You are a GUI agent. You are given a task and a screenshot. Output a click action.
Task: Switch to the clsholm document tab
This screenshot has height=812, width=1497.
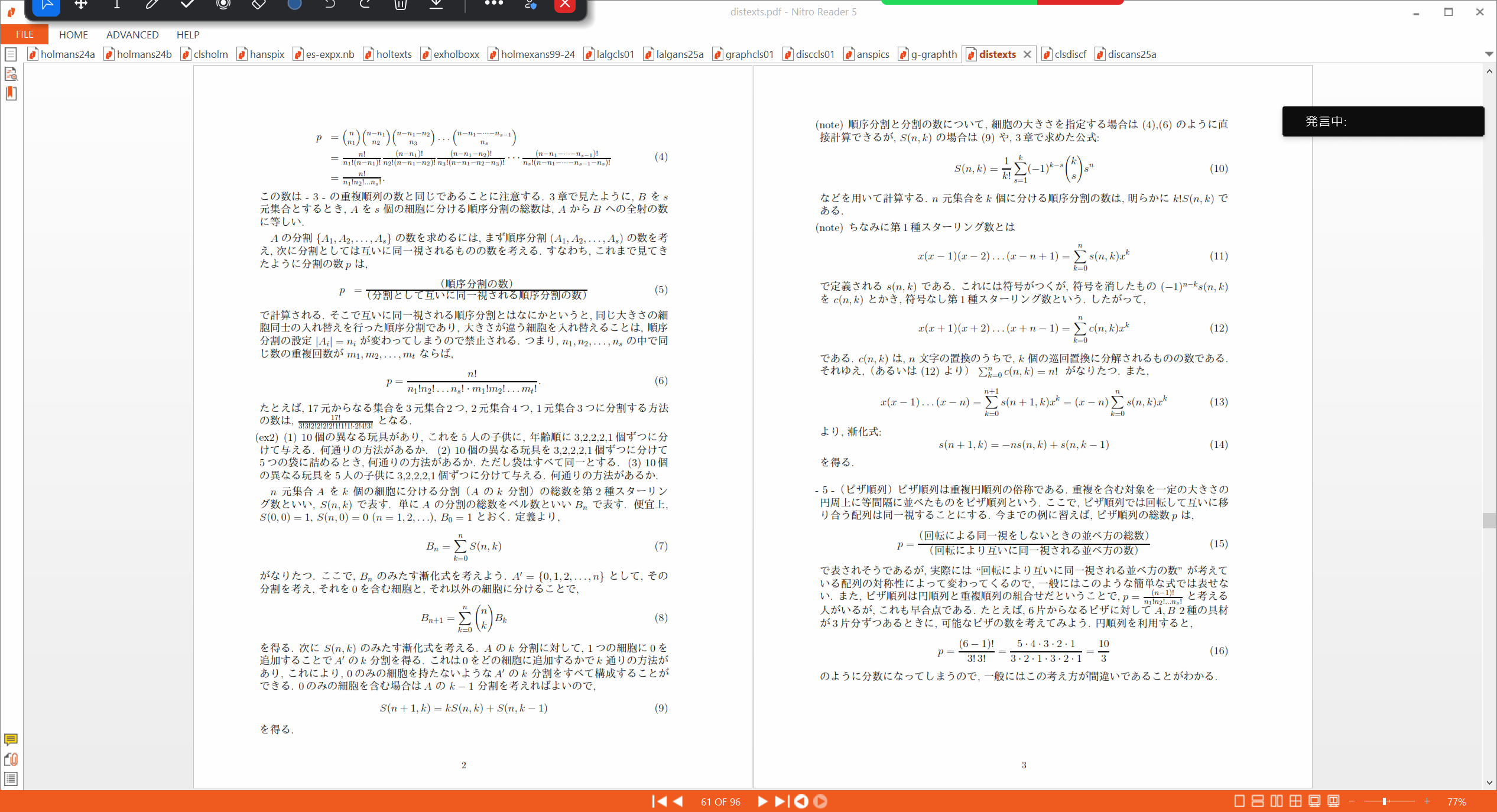click(204, 54)
